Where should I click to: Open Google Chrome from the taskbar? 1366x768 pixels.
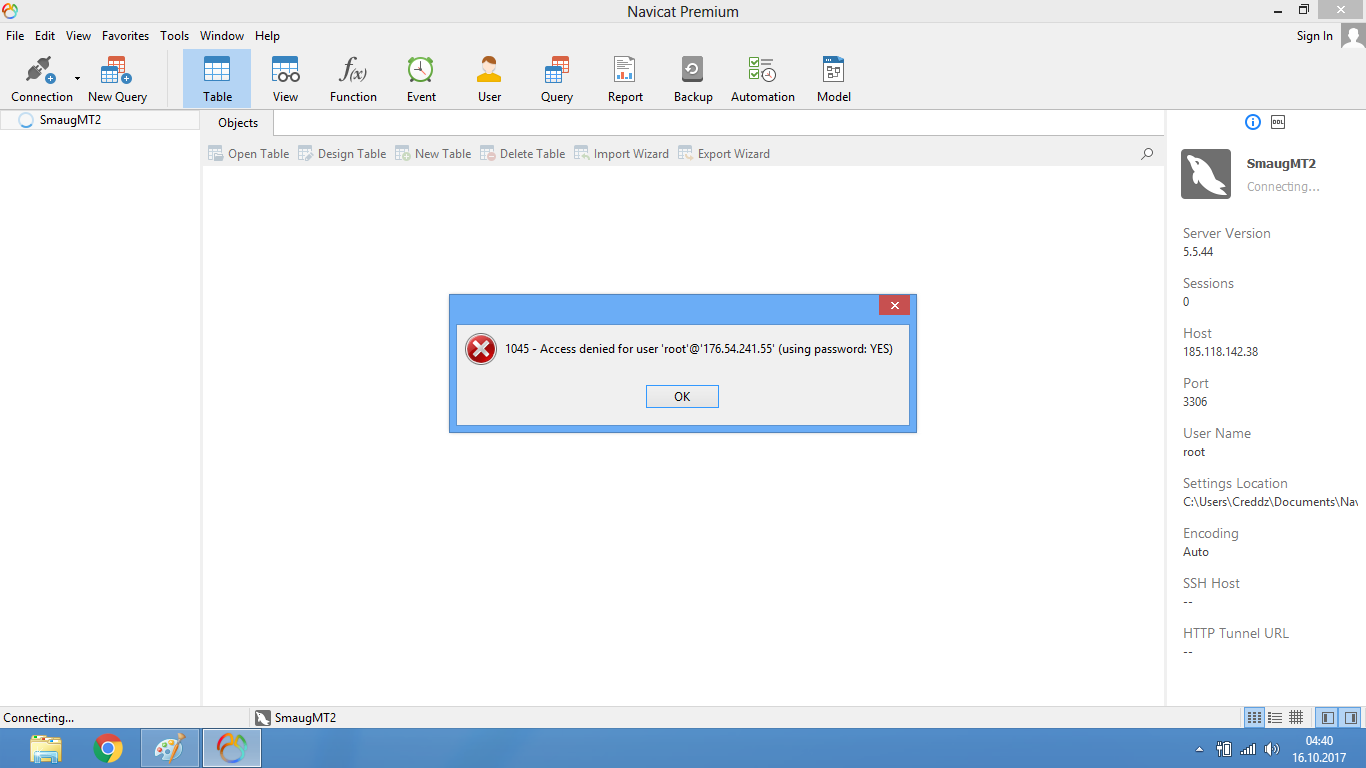pyautogui.click(x=108, y=748)
